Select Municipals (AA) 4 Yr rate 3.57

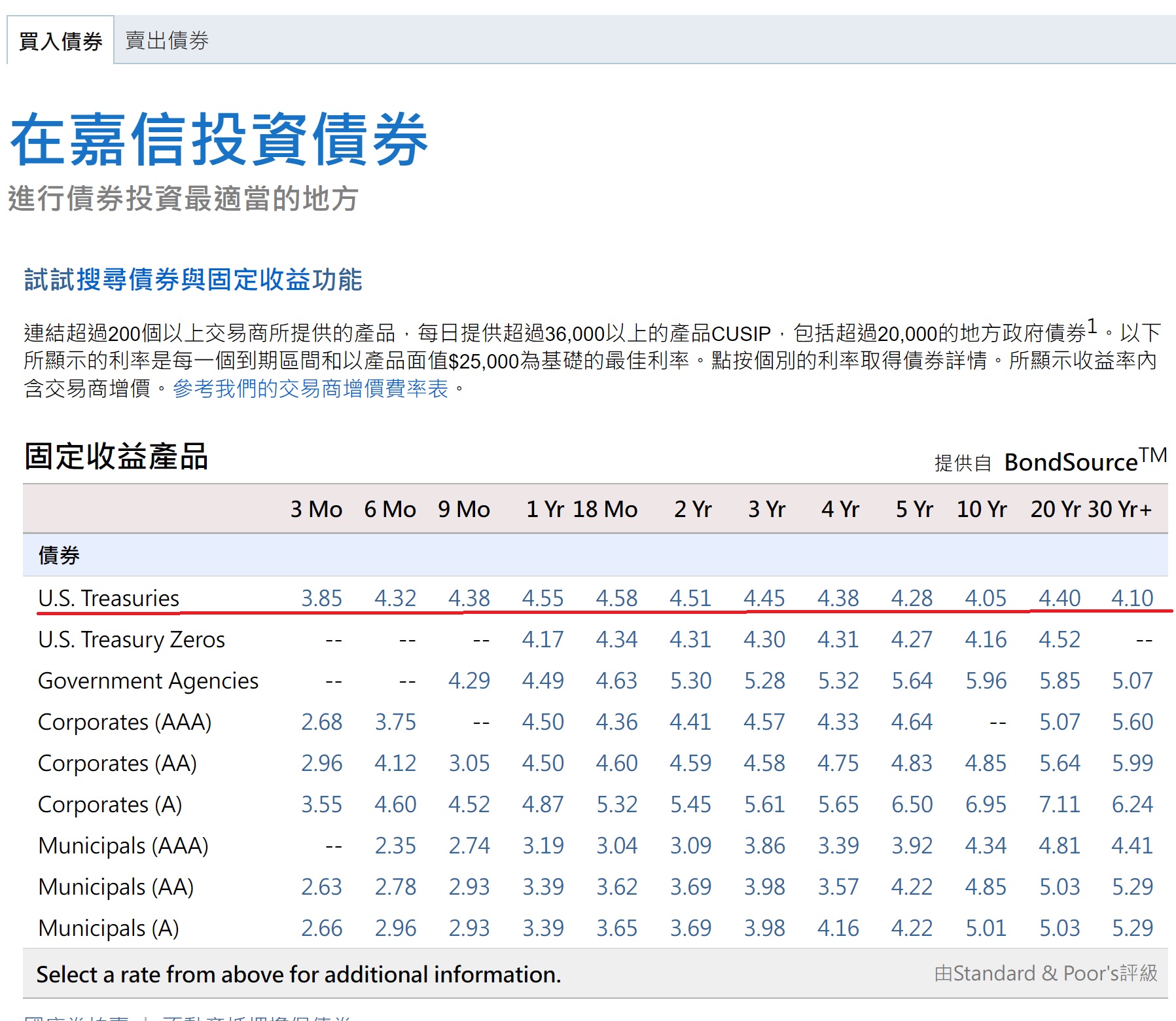838,887
